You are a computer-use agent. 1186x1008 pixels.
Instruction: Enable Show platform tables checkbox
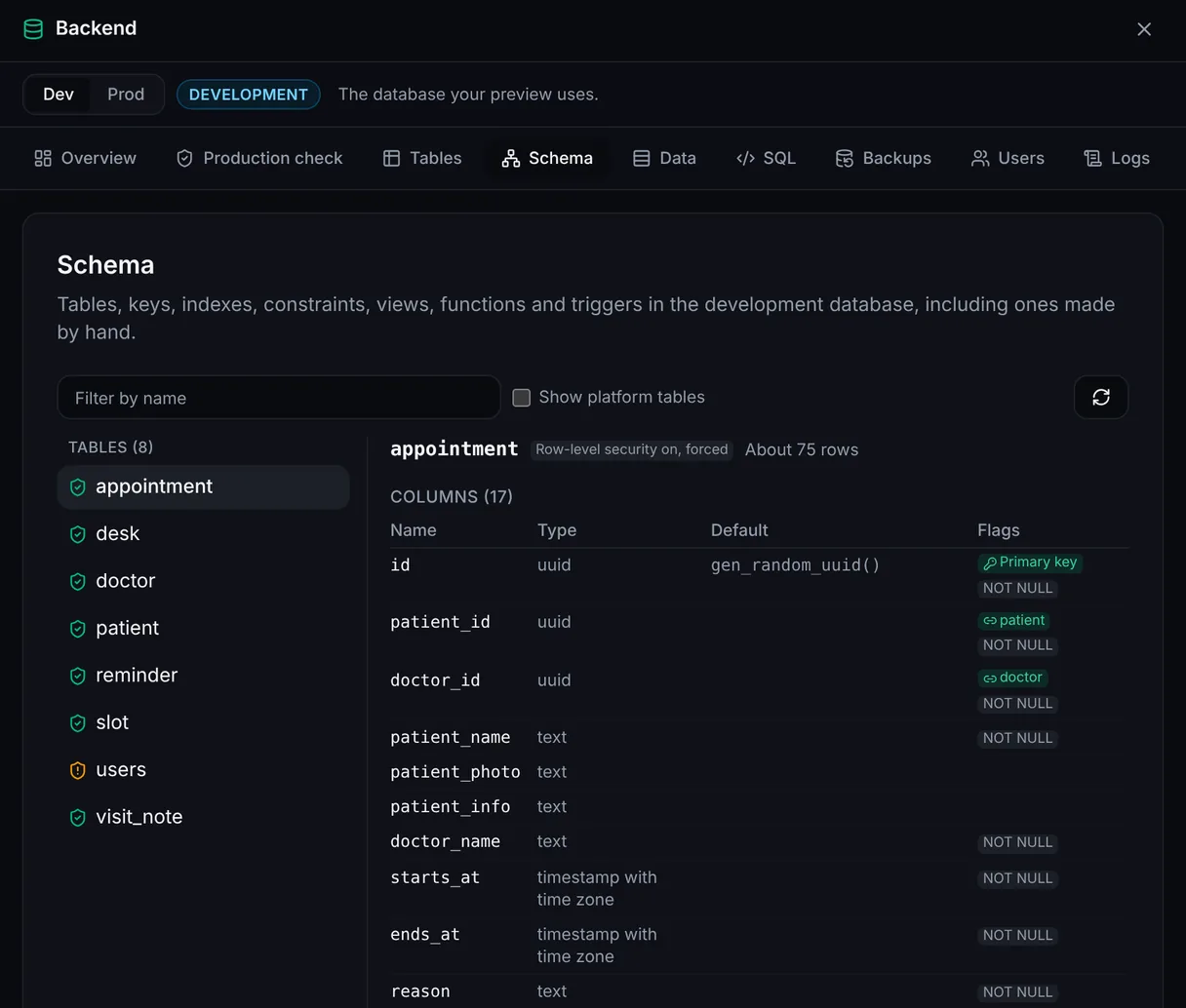coord(522,398)
